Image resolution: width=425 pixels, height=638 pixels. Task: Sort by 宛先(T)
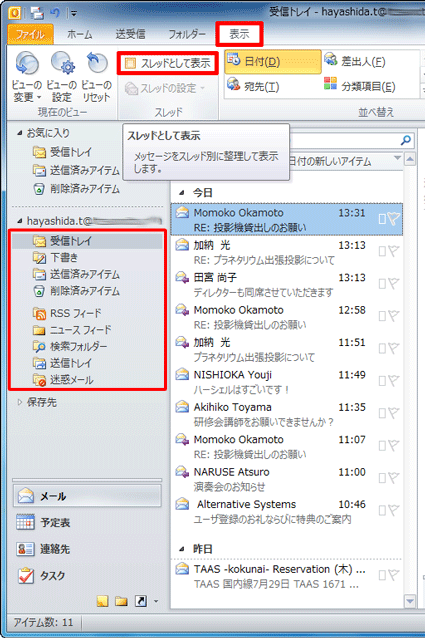click(x=254, y=86)
